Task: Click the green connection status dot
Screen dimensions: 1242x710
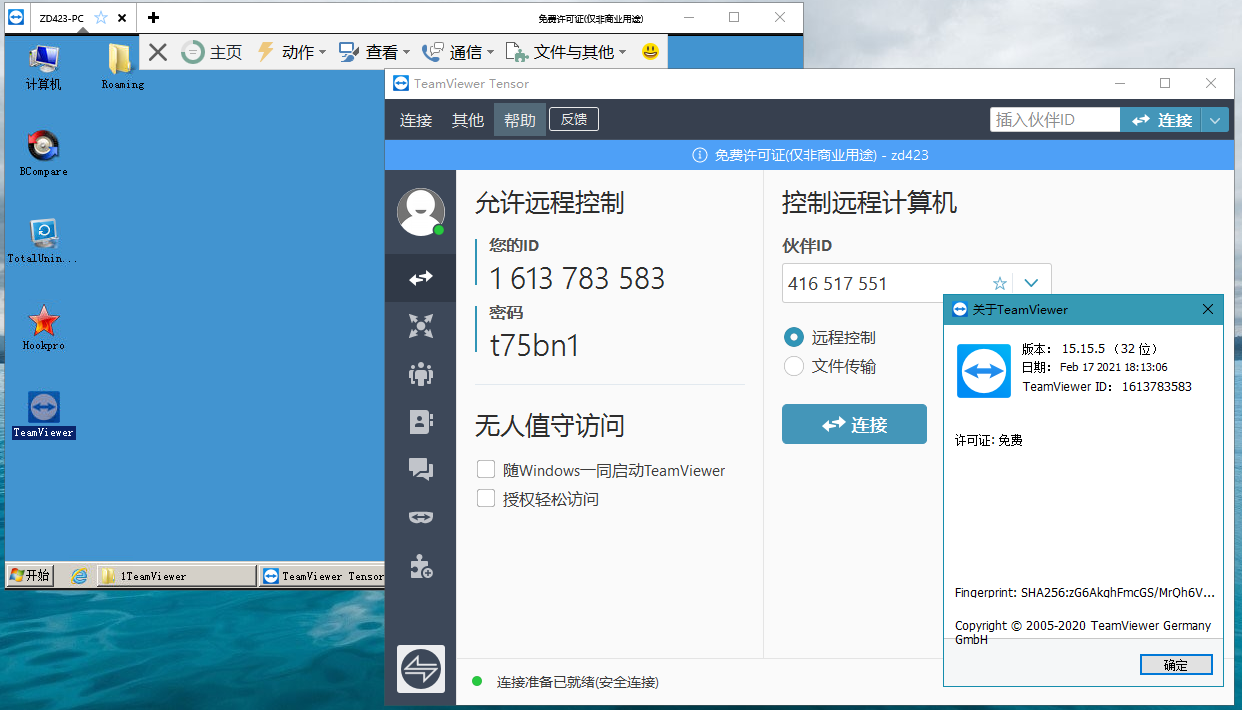Action: [x=477, y=681]
